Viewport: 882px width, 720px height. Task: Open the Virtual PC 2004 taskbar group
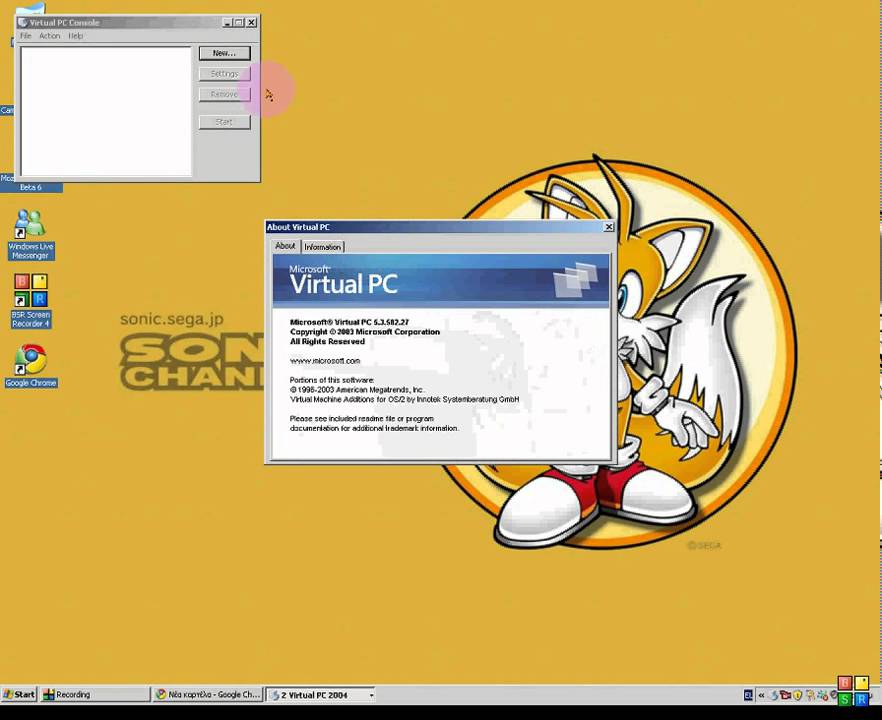(321, 695)
